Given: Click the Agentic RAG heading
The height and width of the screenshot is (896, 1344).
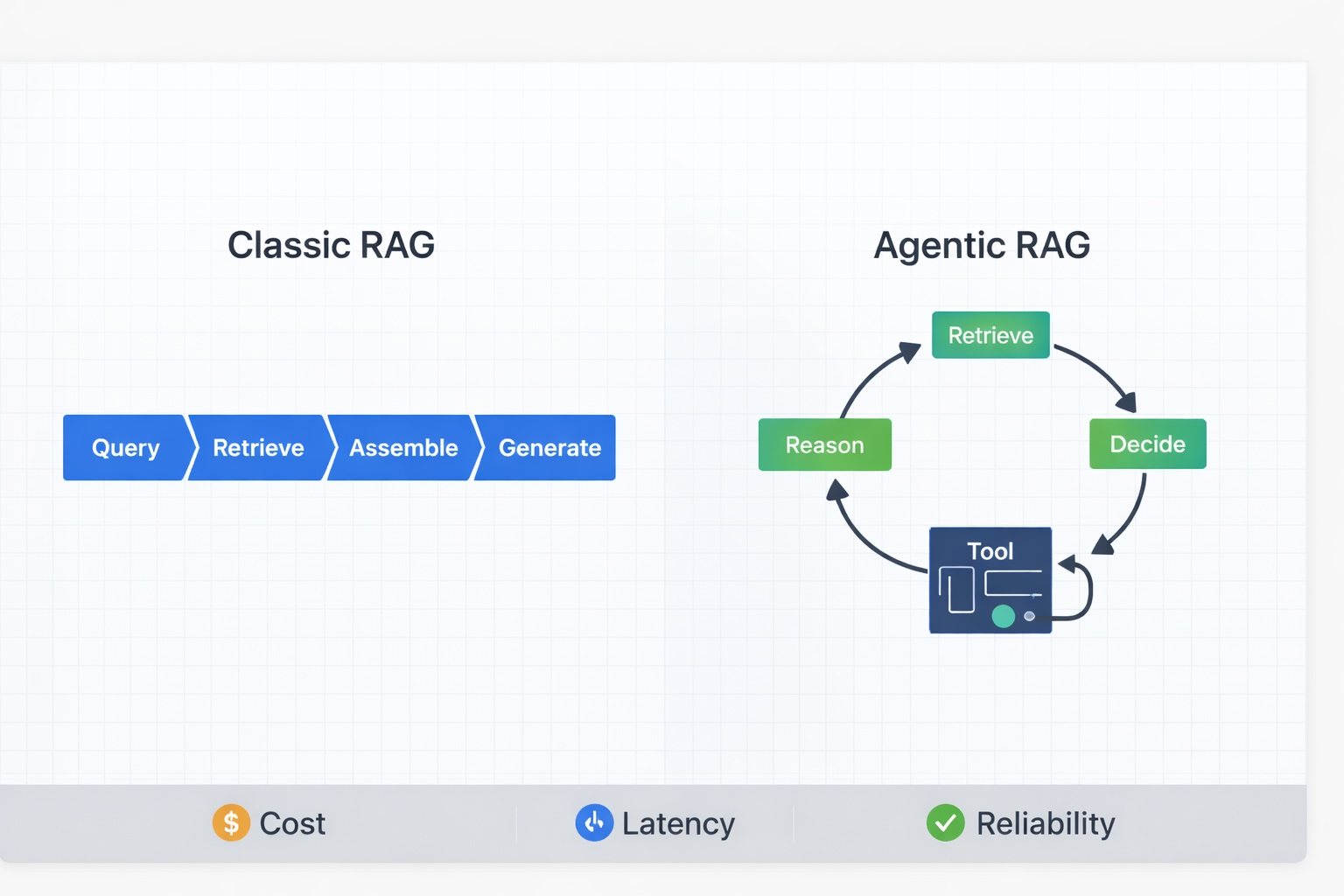Looking at the screenshot, I should [x=982, y=245].
